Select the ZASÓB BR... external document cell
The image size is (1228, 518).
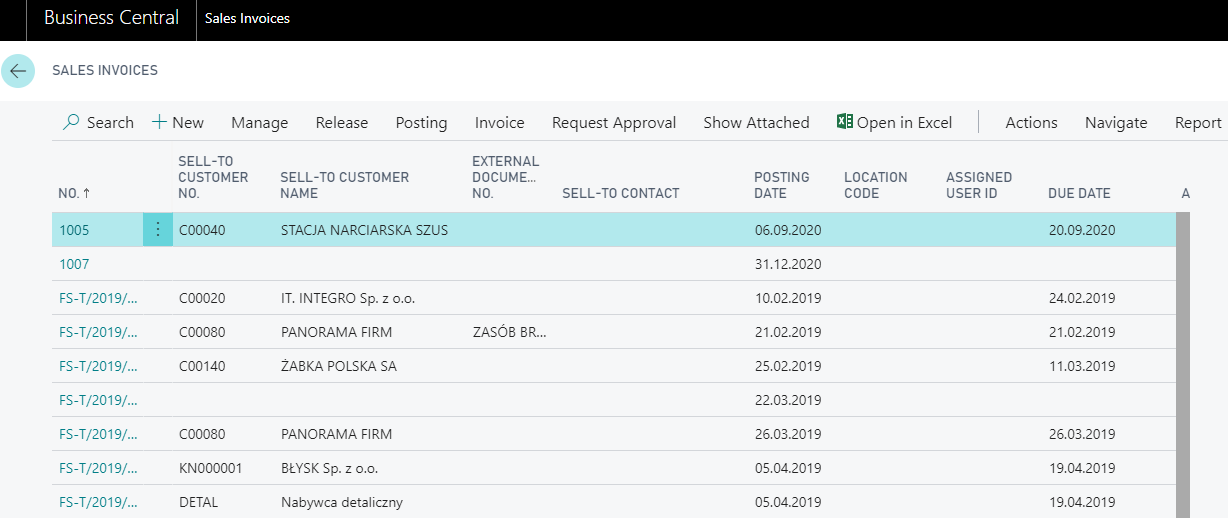pyautogui.click(x=510, y=332)
